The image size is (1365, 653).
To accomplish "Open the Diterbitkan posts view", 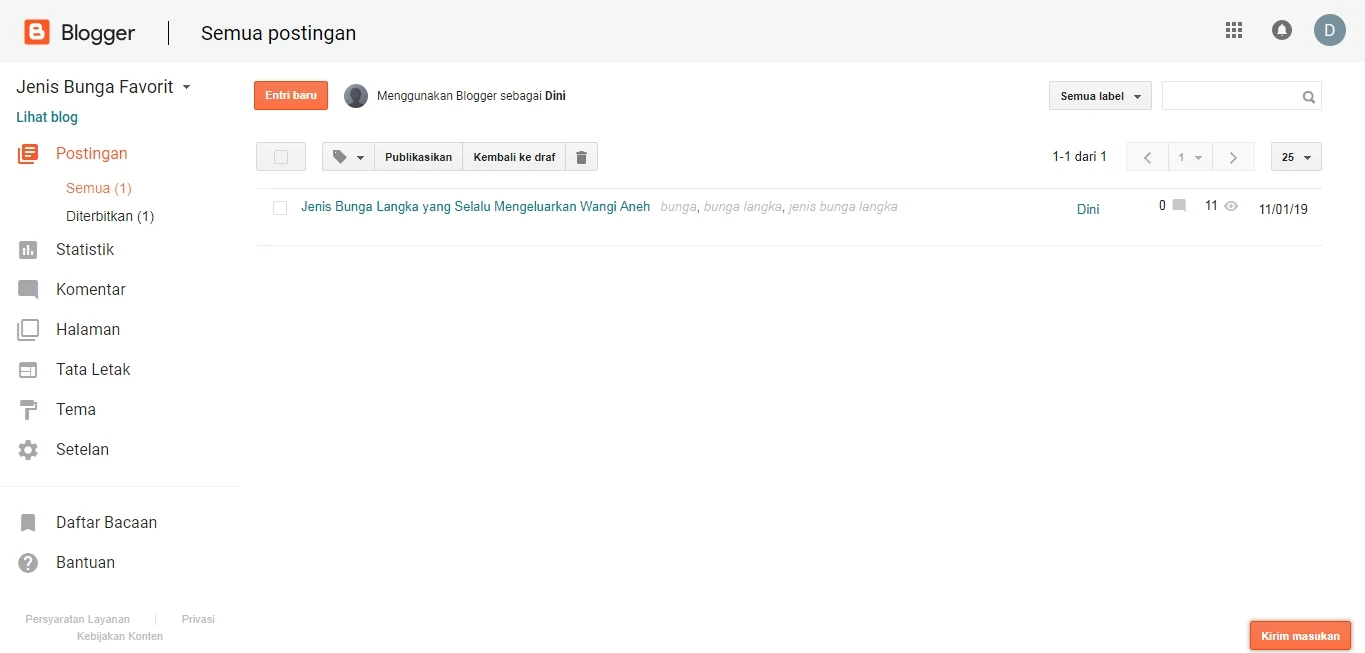I will coord(110,216).
